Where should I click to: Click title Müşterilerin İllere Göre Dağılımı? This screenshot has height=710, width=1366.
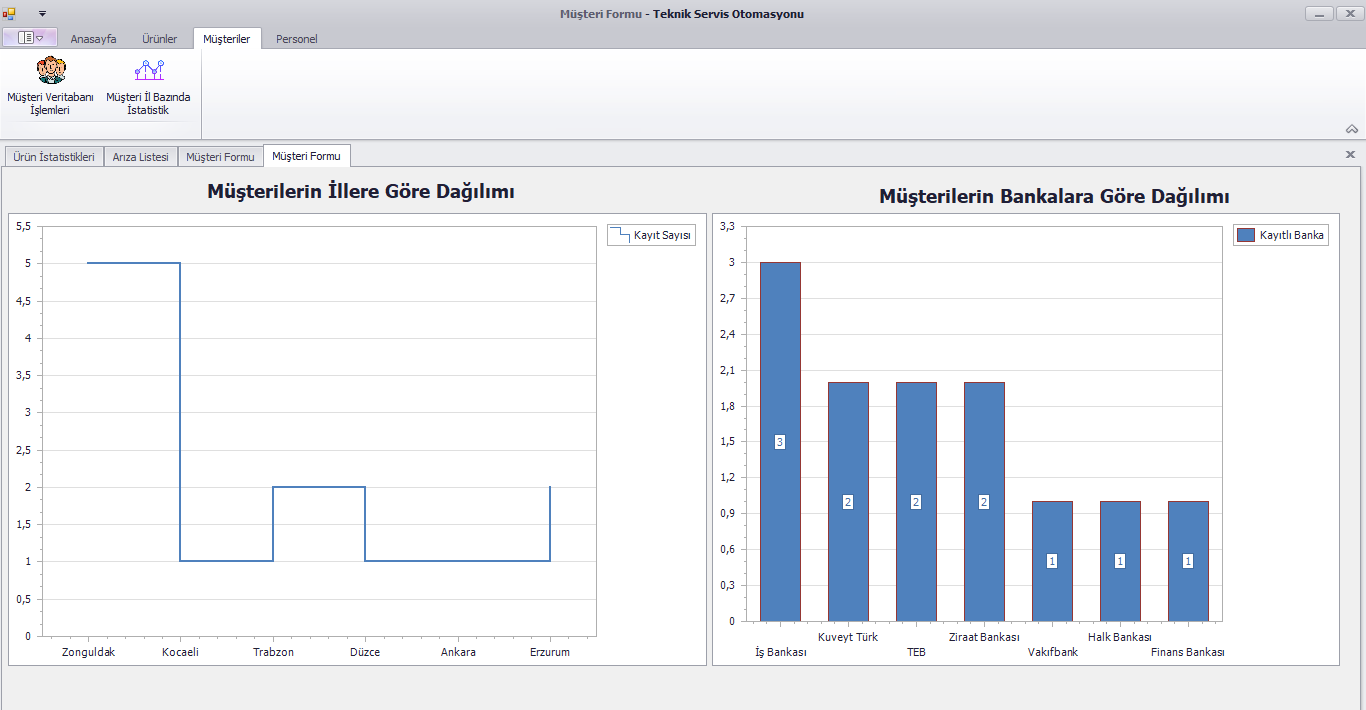[361, 191]
